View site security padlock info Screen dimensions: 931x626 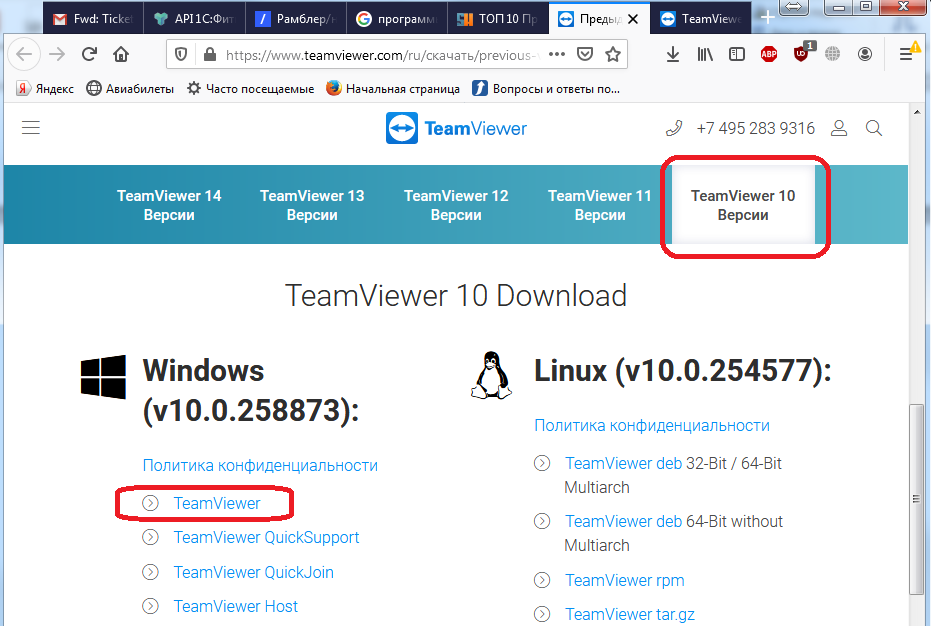(x=210, y=55)
